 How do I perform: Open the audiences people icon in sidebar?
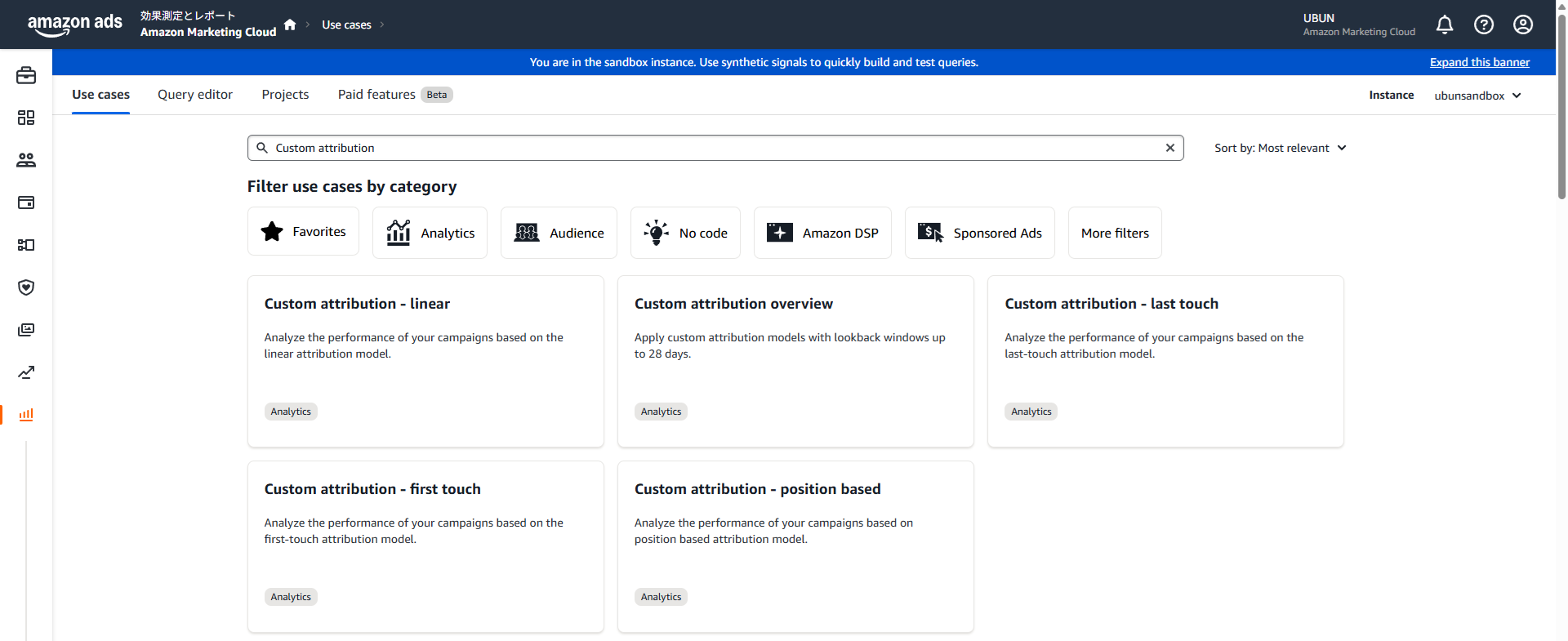tap(26, 160)
